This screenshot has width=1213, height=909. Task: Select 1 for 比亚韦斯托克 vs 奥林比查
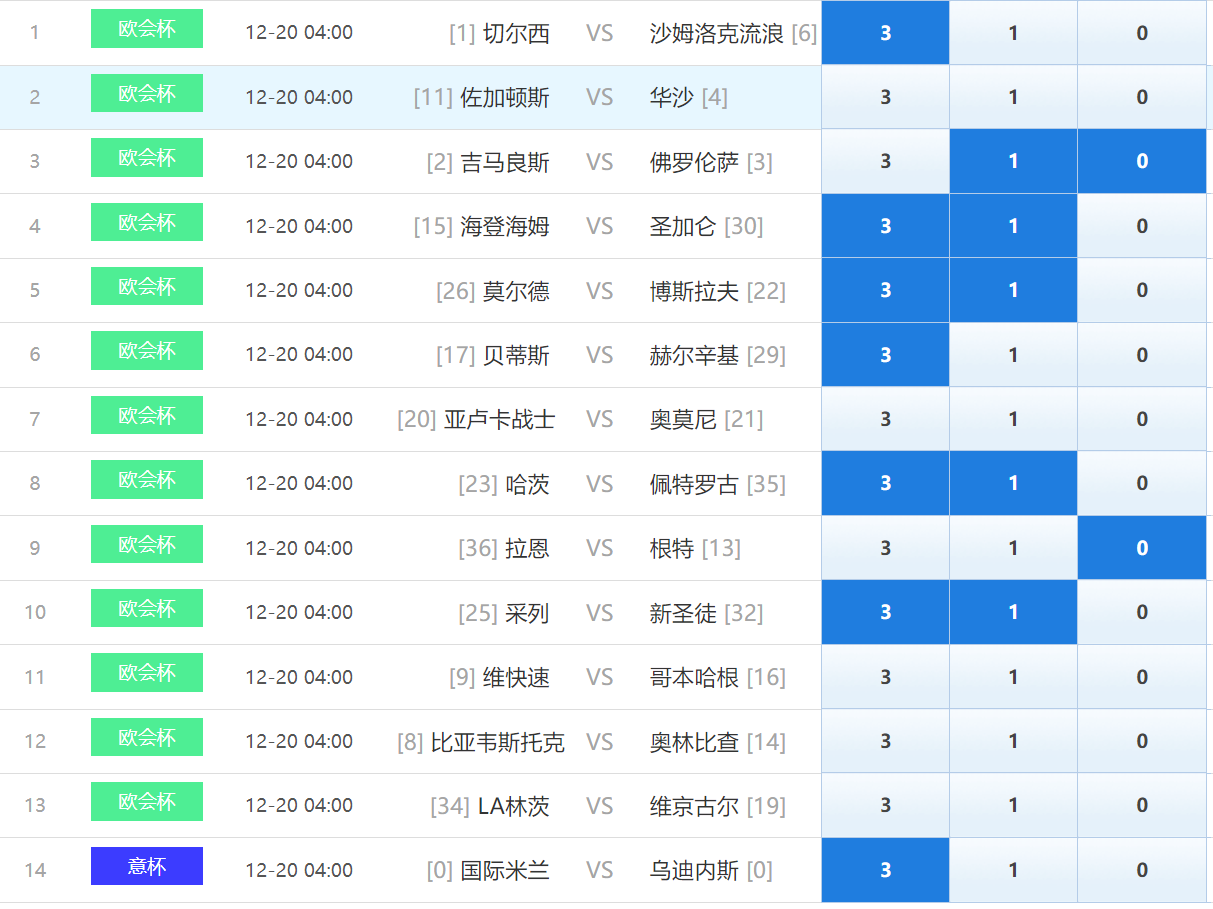coord(1013,741)
